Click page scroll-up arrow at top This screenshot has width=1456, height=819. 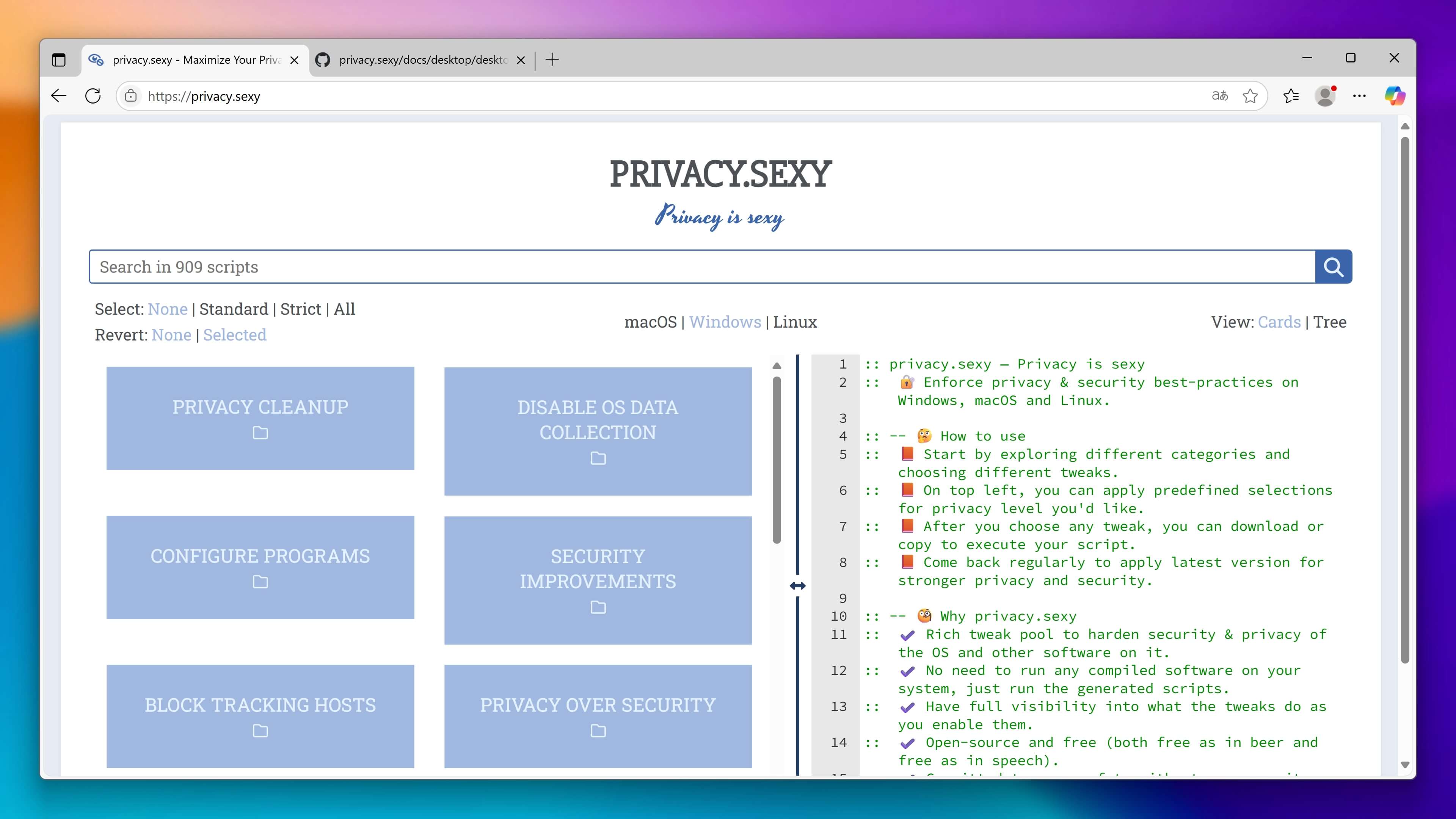[x=1405, y=127]
